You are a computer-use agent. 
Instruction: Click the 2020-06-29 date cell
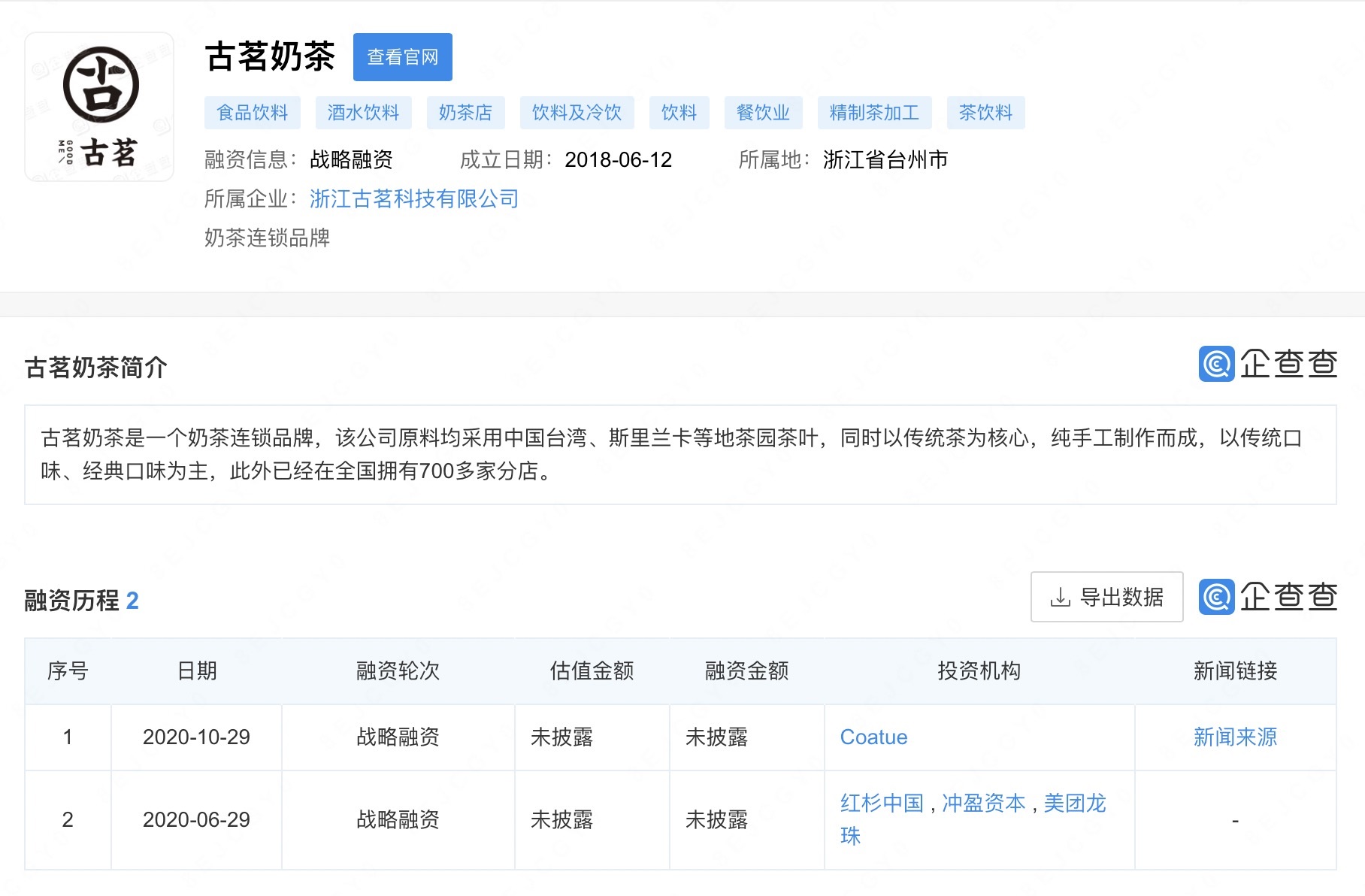click(x=196, y=819)
